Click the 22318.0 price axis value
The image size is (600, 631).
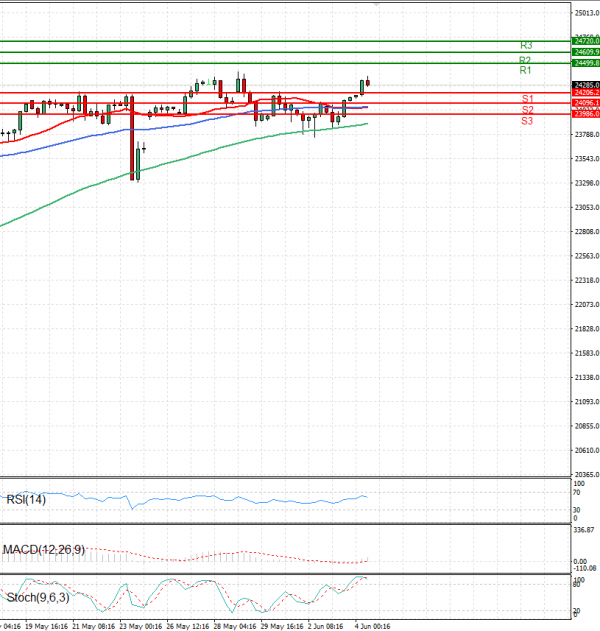pos(587,280)
